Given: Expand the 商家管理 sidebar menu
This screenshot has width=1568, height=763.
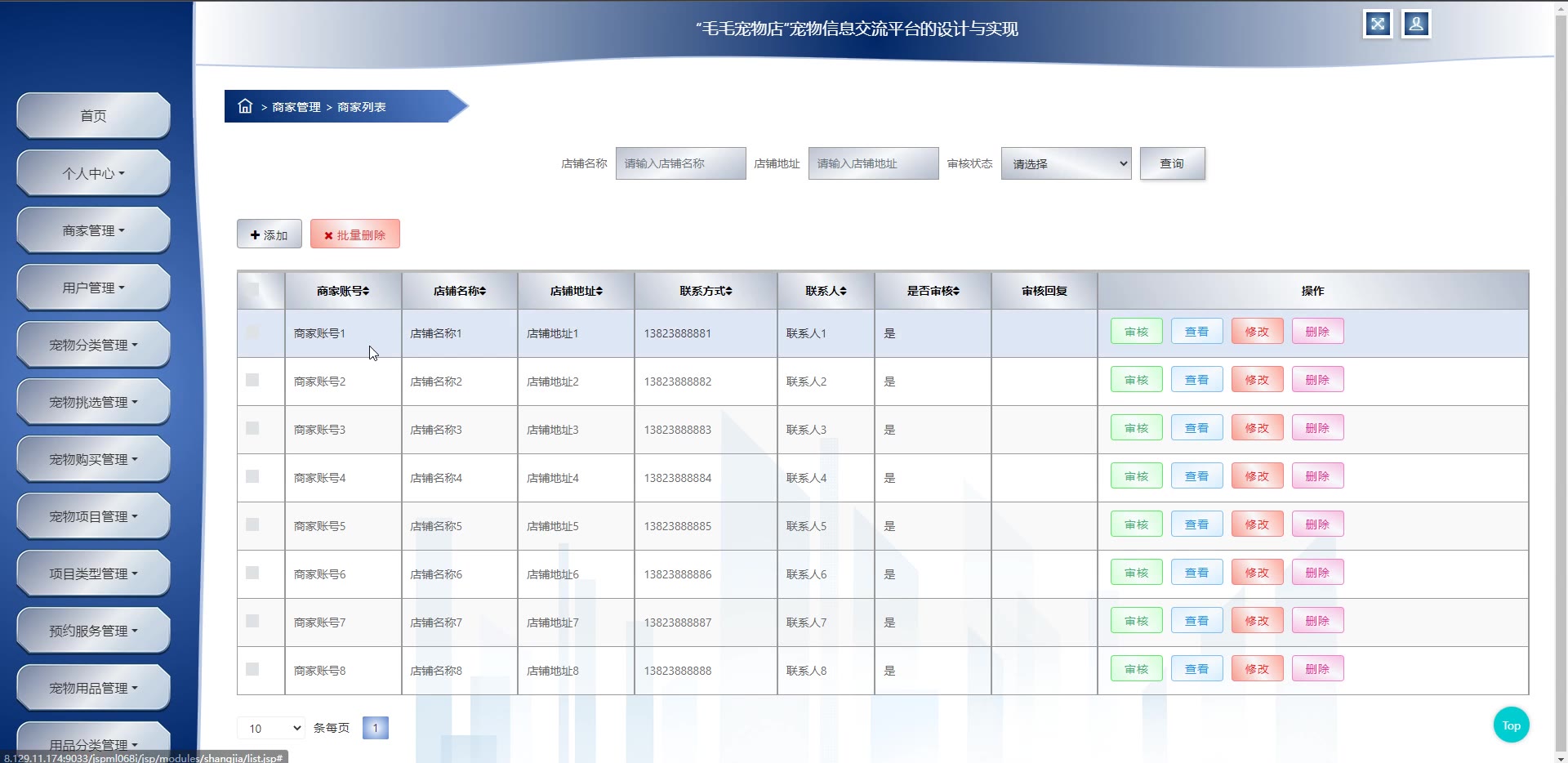Looking at the screenshot, I should point(93,230).
